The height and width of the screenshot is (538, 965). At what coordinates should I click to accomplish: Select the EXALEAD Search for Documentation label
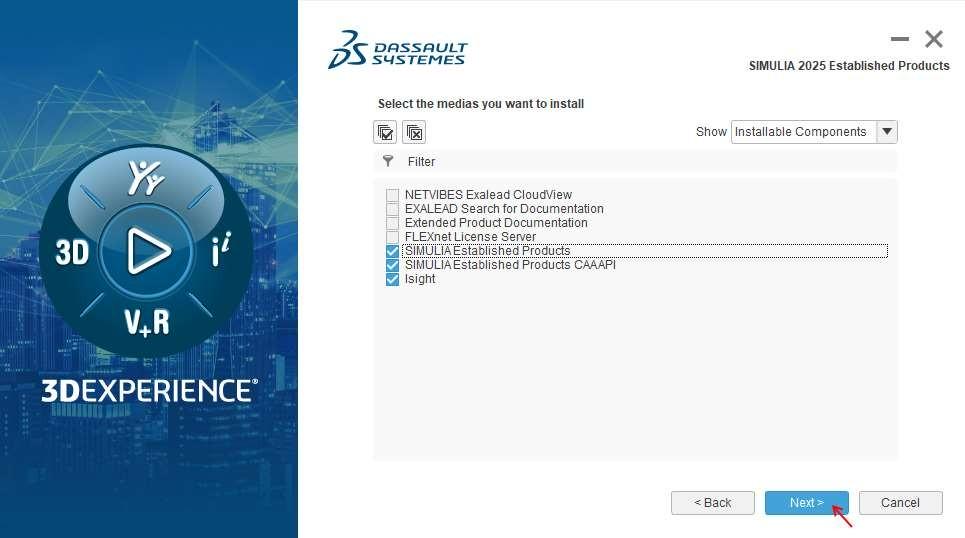coord(504,209)
